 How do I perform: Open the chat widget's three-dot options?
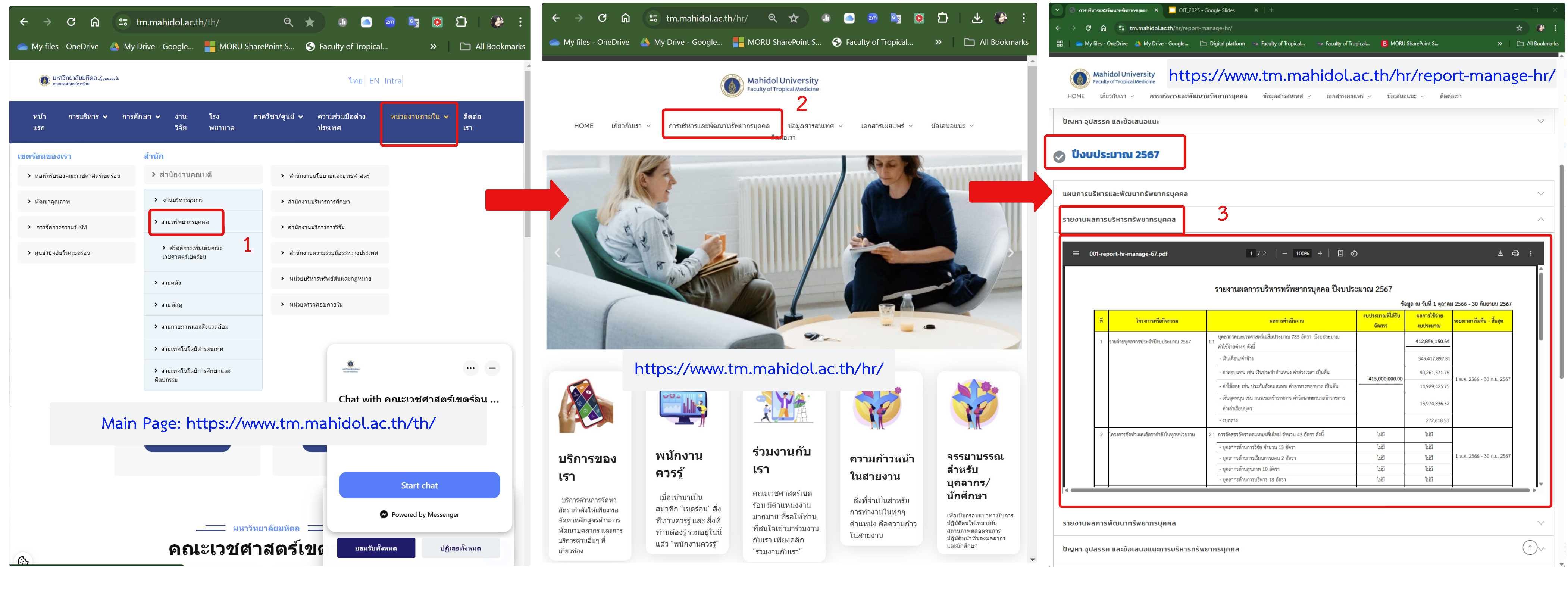(x=470, y=368)
